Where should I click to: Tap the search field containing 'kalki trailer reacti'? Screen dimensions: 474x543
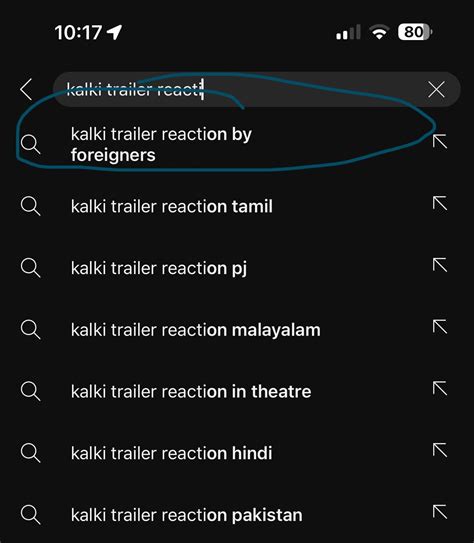tap(257, 89)
